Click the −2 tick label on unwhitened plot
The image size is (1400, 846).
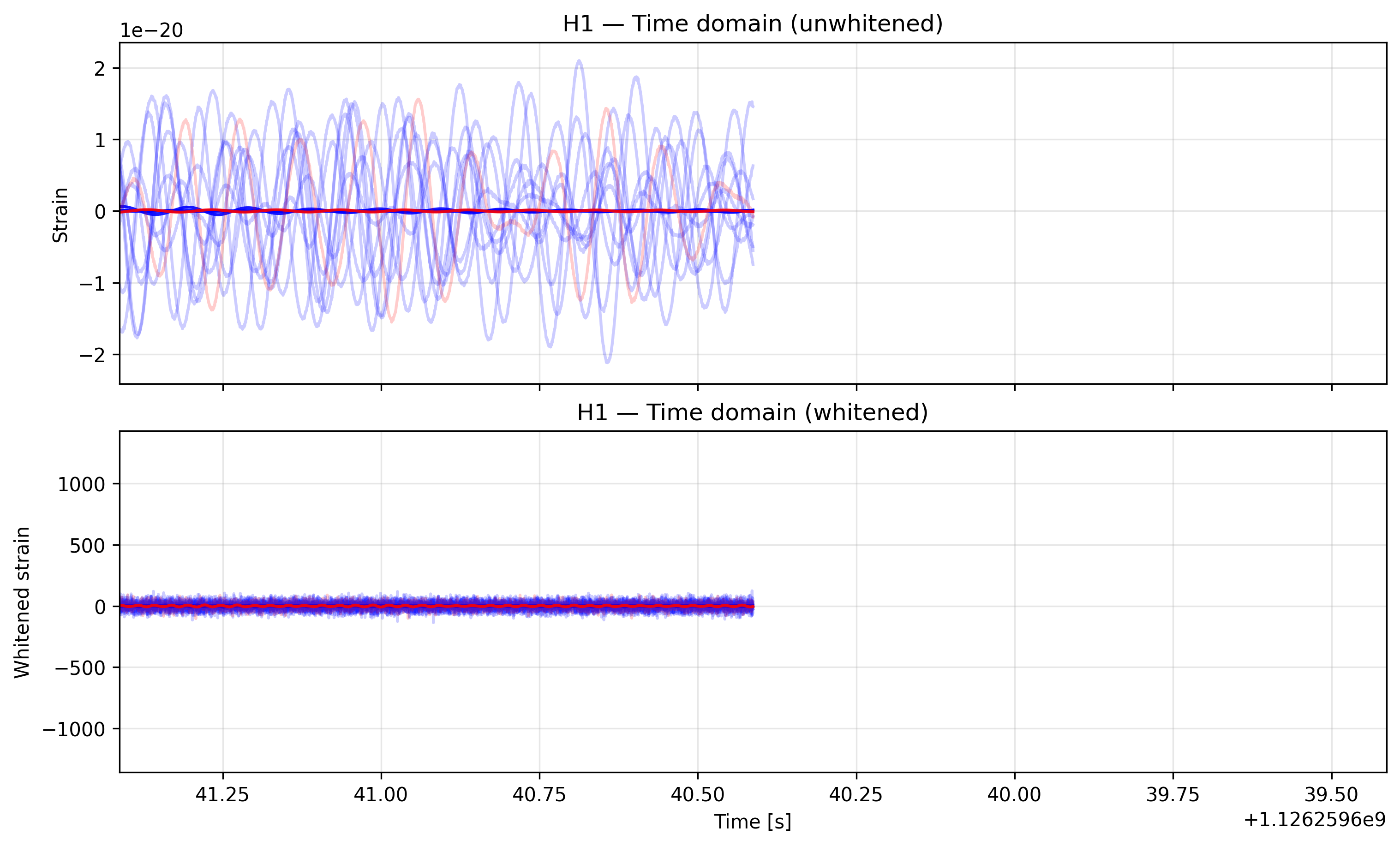pyautogui.click(x=93, y=356)
